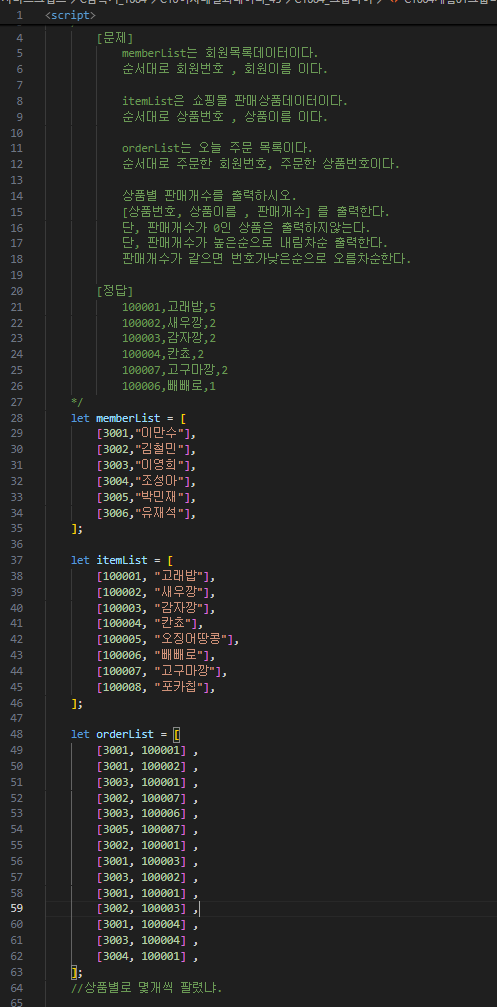Click the member entry [3001,"이만수"]
497x1007 pixels.
pyautogui.click(x=146, y=433)
